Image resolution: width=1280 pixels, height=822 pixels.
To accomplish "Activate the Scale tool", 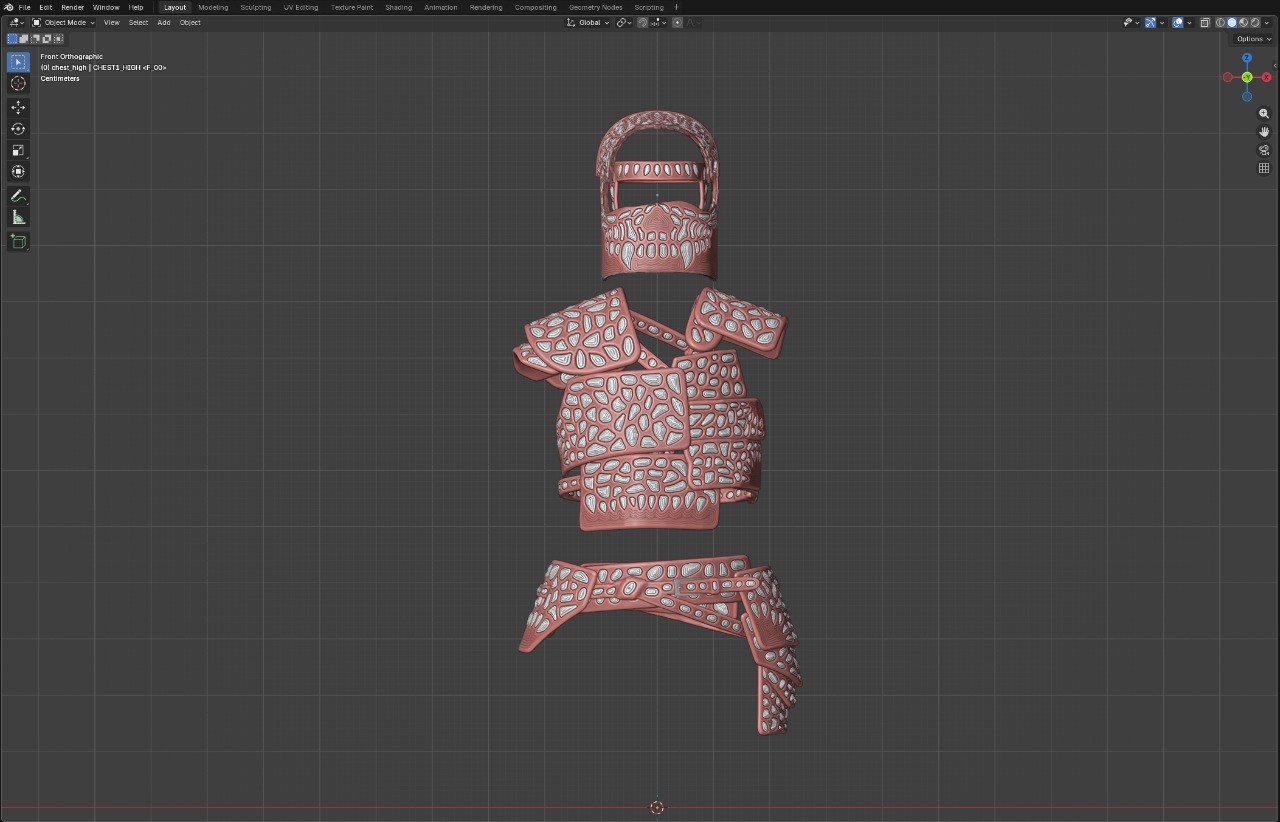I will tap(18, 150).
